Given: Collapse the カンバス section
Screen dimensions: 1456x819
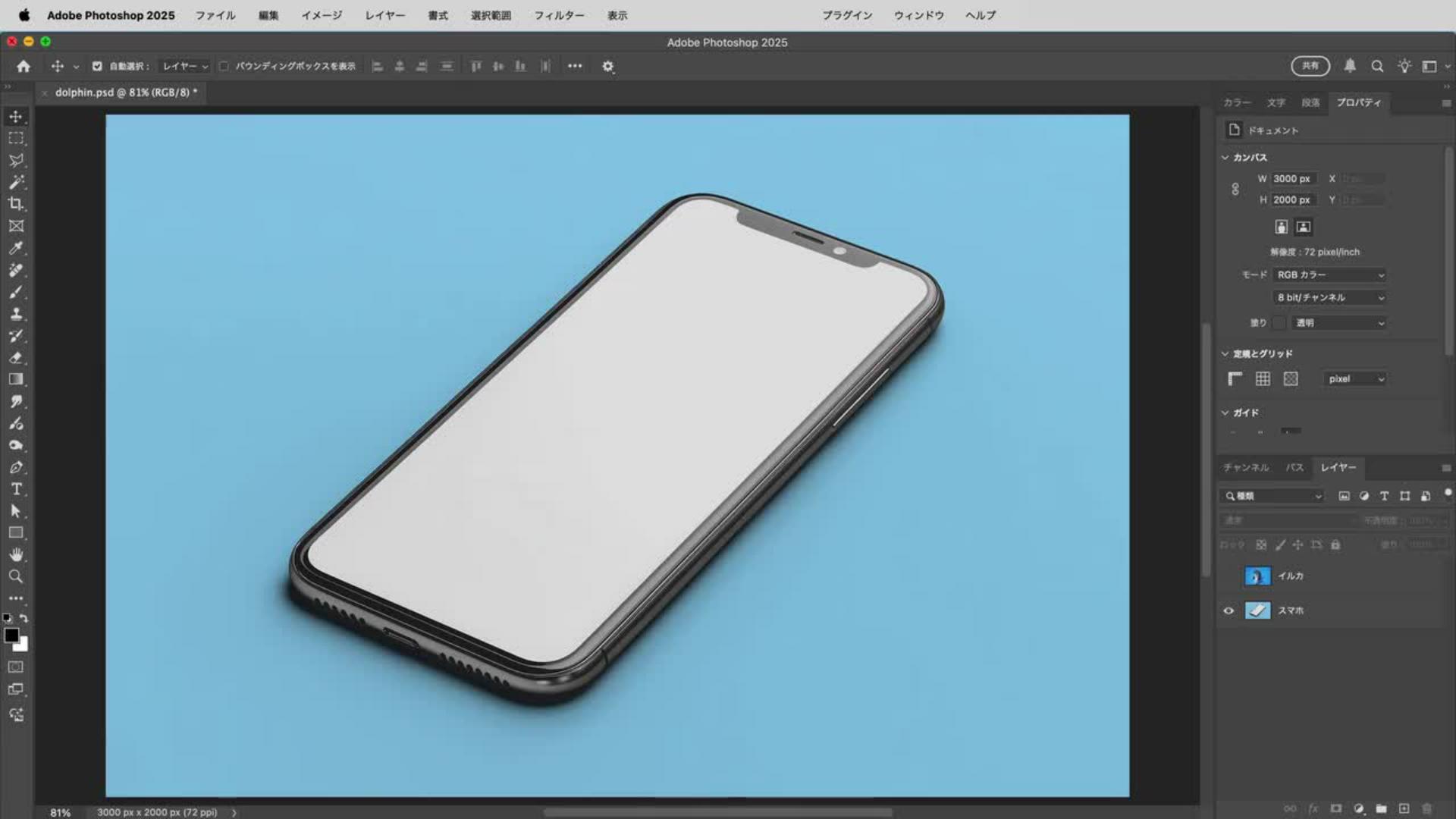Looking at the screenshot, I should coord(1225,157).
